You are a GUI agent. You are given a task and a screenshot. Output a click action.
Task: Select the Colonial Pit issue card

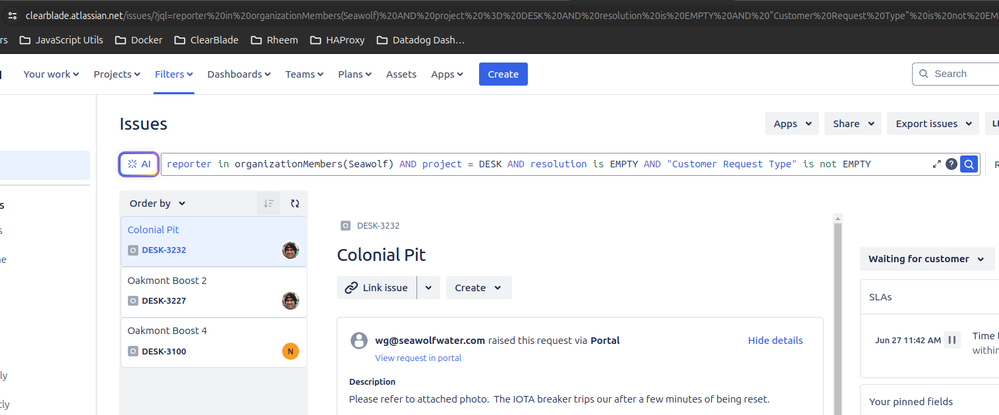(213, 241)
